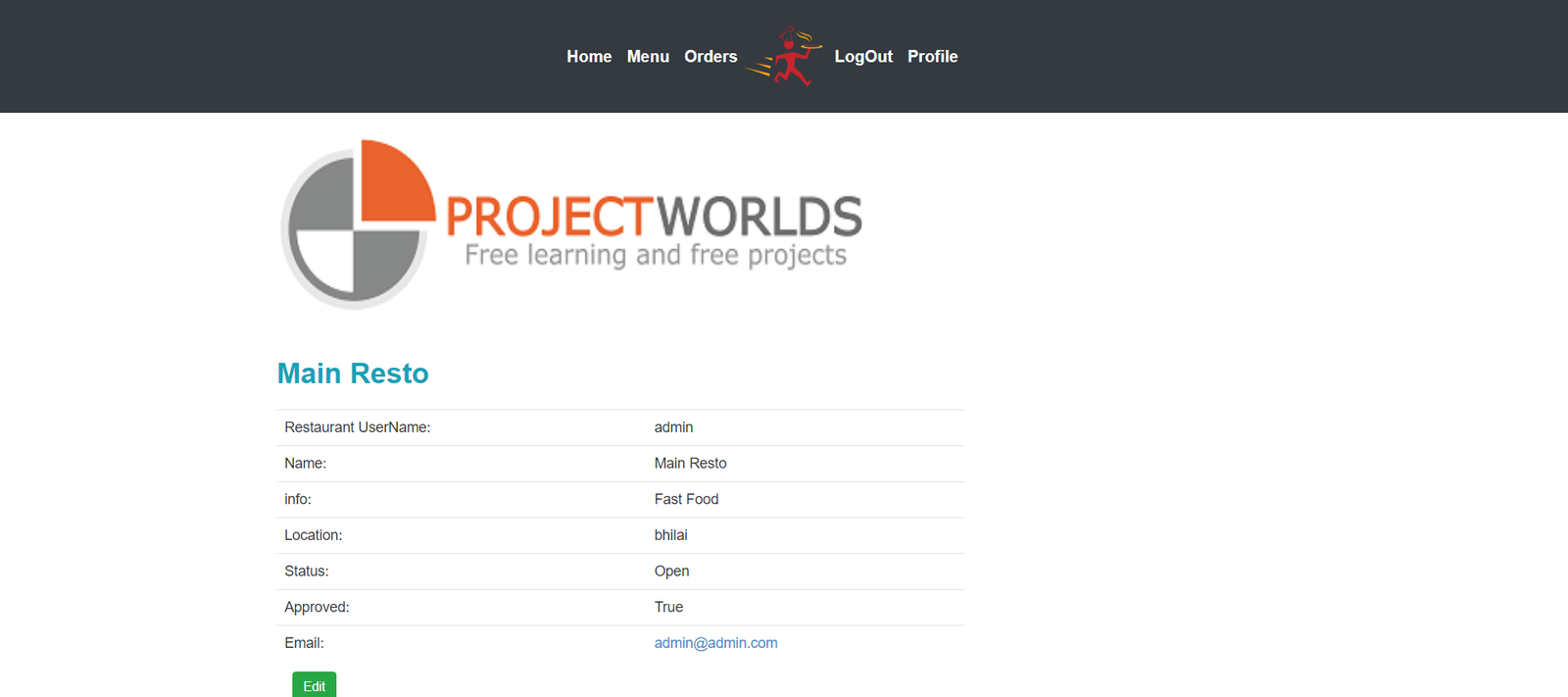Click the teal Main Resto heading
This screenshot has height=697, width=1568.
pos(353,373)
